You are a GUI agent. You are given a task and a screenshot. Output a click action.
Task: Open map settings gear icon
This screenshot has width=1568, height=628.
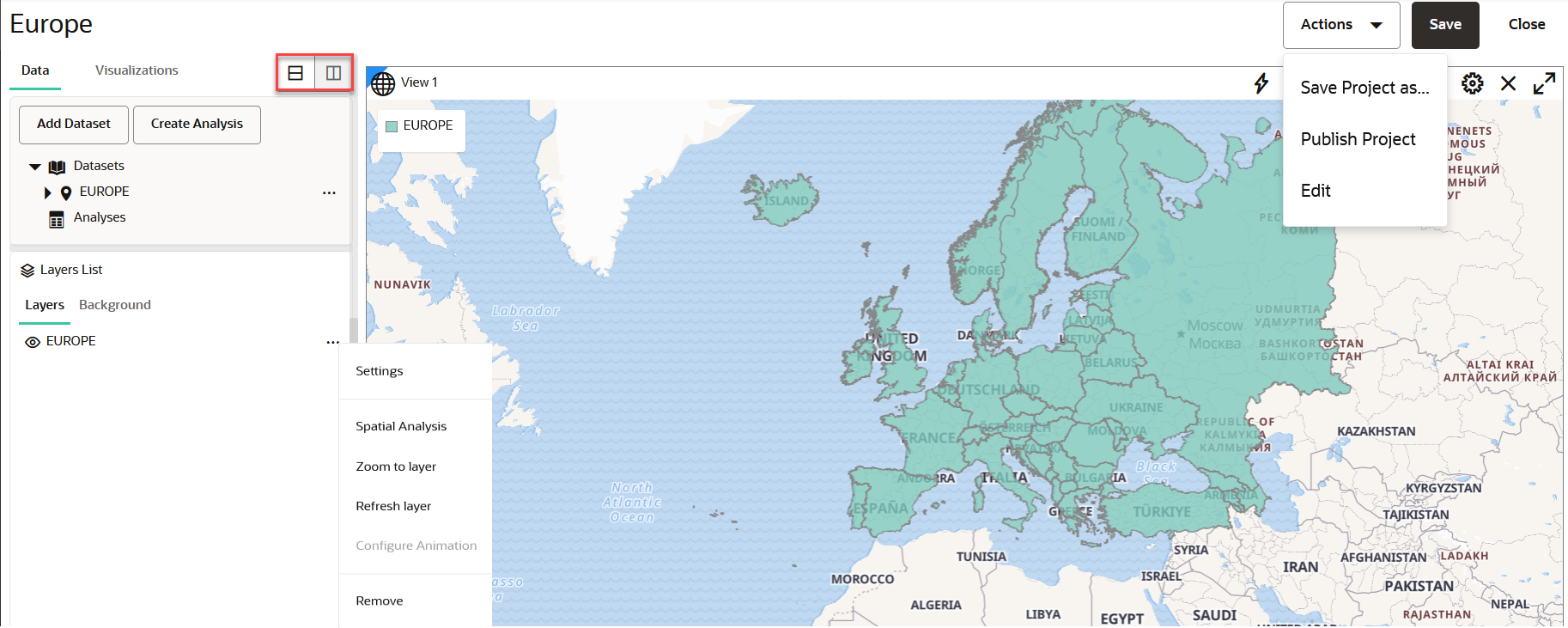(1472, 83)
